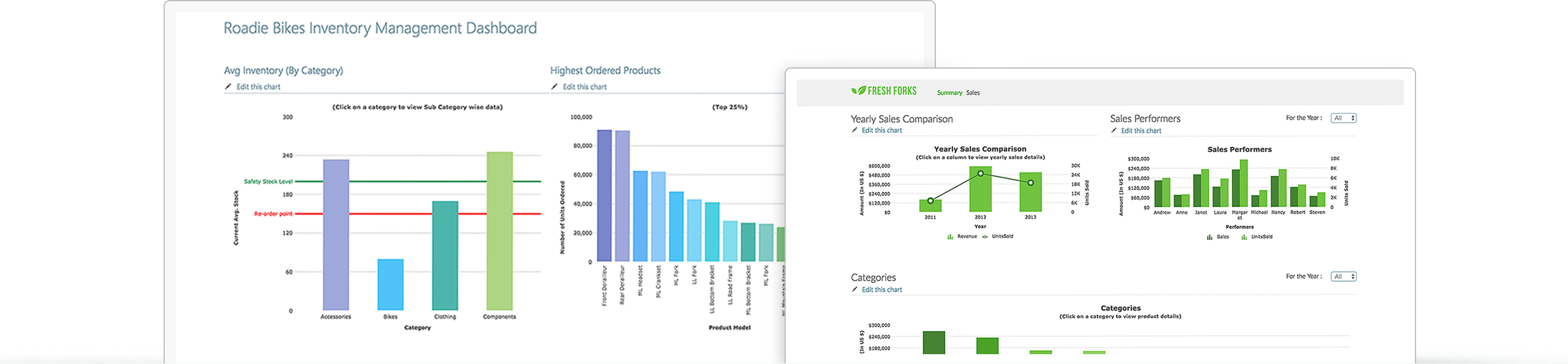Viewport: 1568px width, 364px height.
Task: Click the Yearly Sales Comparison section heading
Action: click(x=902, y=119)
